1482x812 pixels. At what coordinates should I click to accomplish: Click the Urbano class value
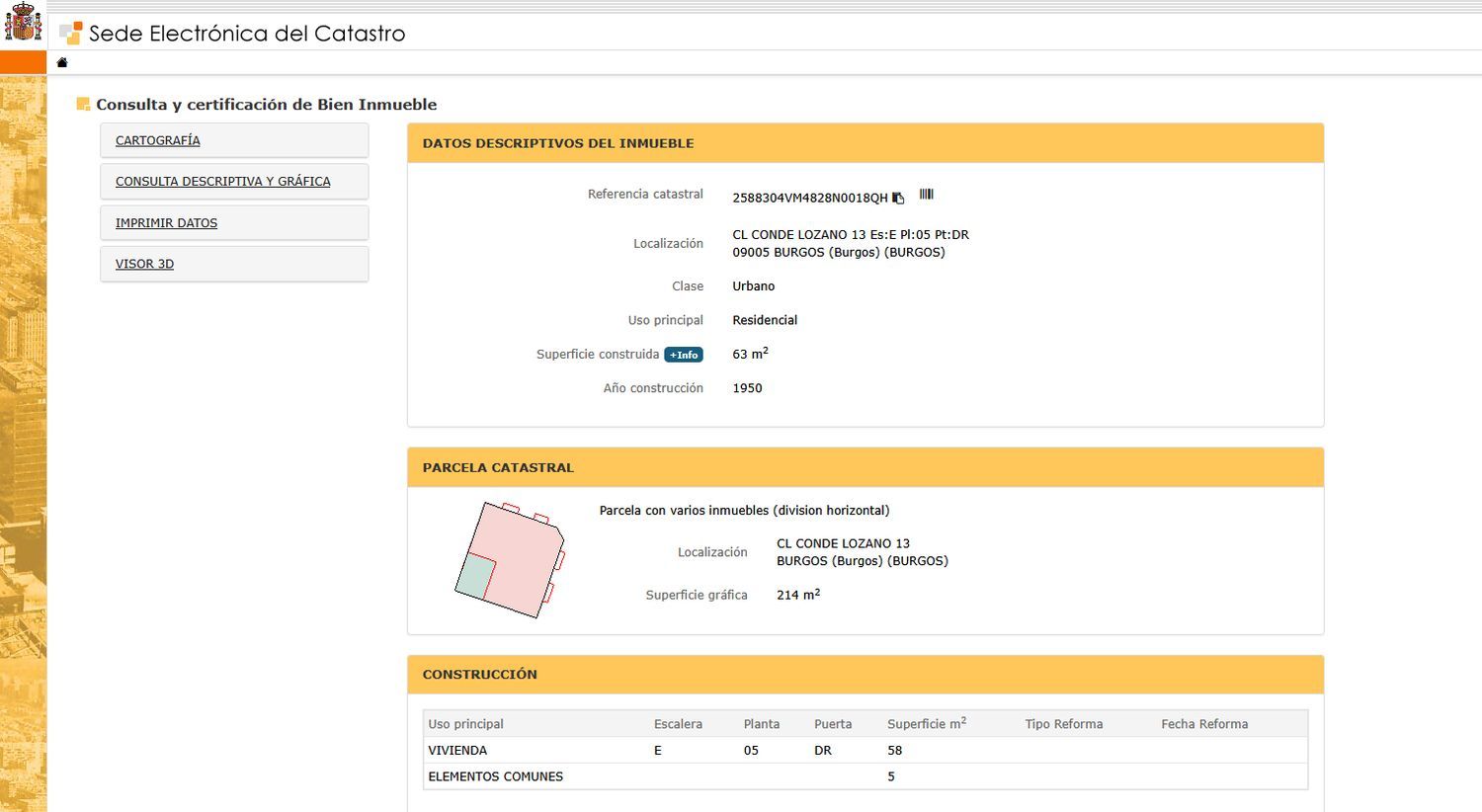[x=754, y=286]
